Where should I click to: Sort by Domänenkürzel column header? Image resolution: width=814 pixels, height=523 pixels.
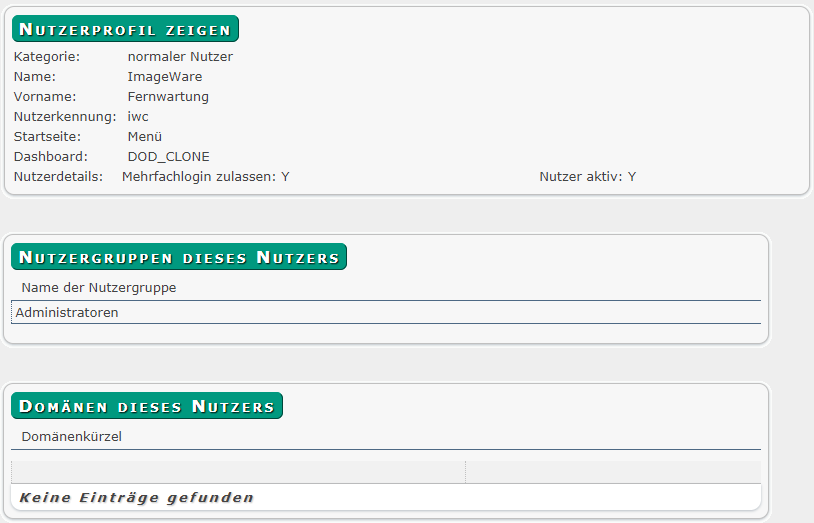point(71,437)
